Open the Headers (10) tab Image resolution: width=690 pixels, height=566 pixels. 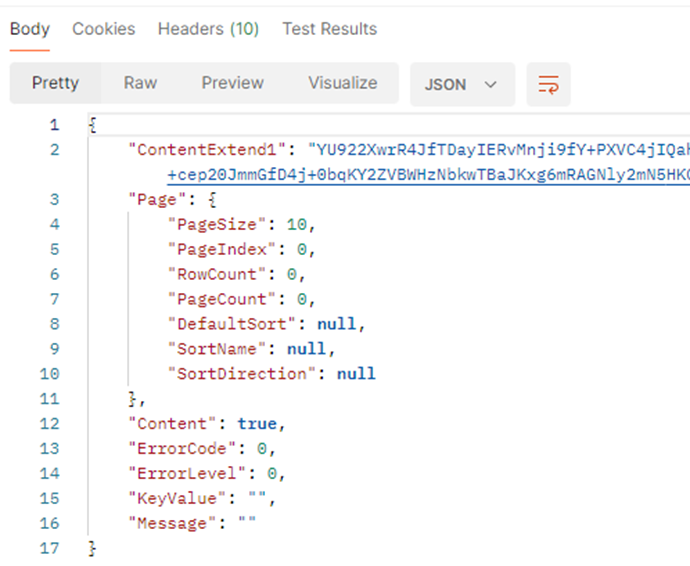(x=208, y=29)
